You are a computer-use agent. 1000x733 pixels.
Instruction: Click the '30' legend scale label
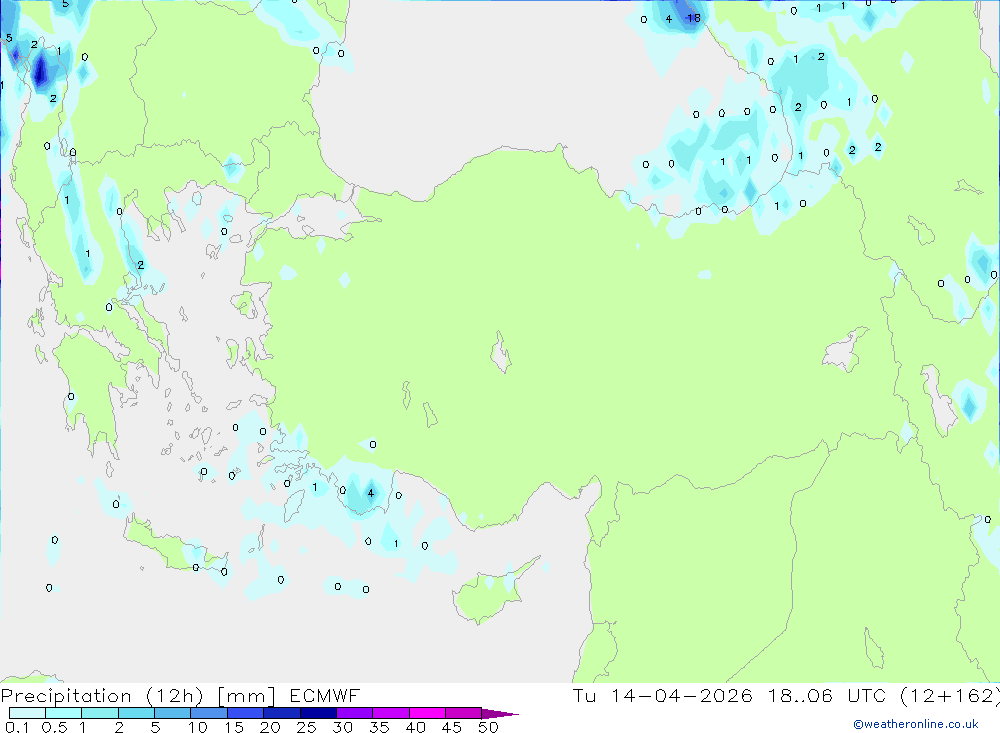click(x=343, y=727)
